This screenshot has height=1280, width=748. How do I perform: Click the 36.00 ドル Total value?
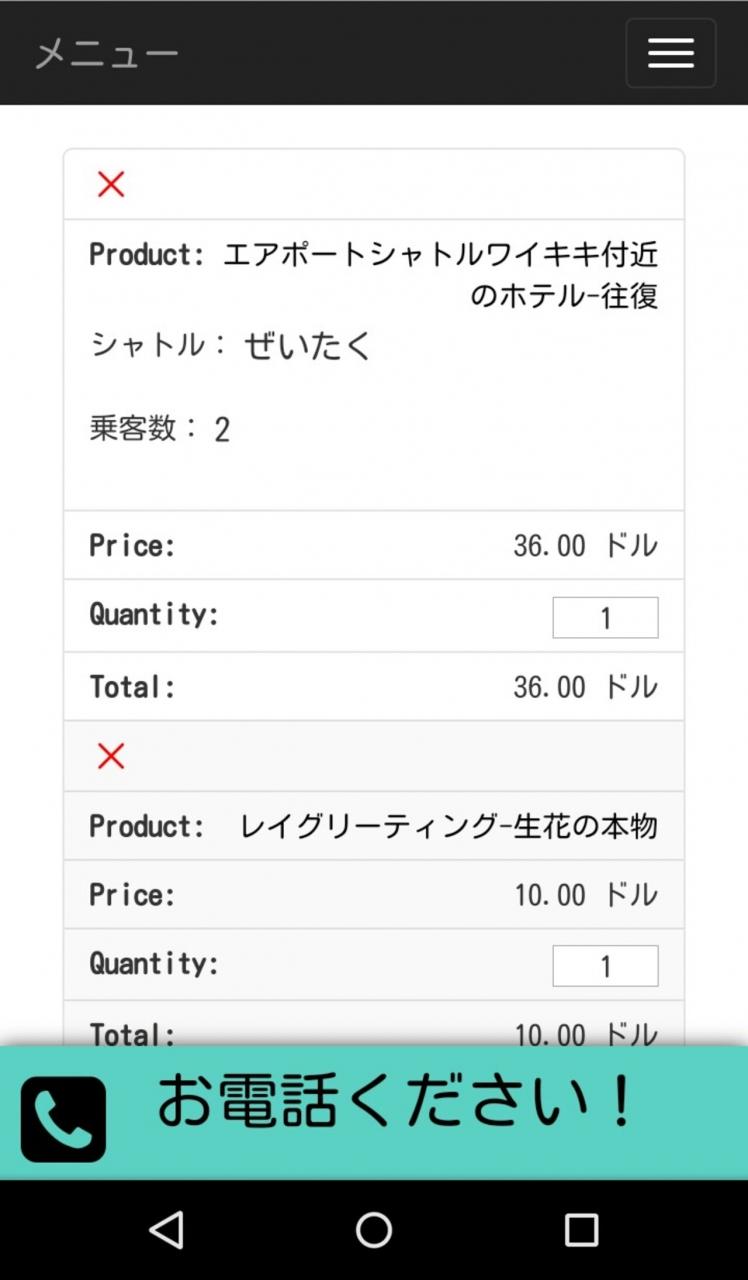(586, 687)
